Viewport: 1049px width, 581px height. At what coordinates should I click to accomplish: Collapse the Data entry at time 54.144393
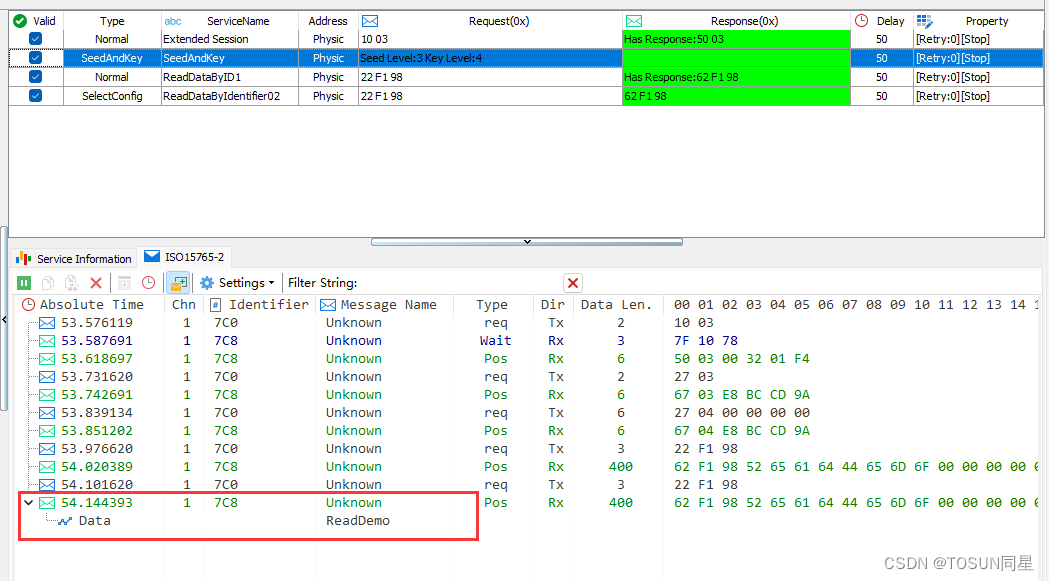point(28,503)
